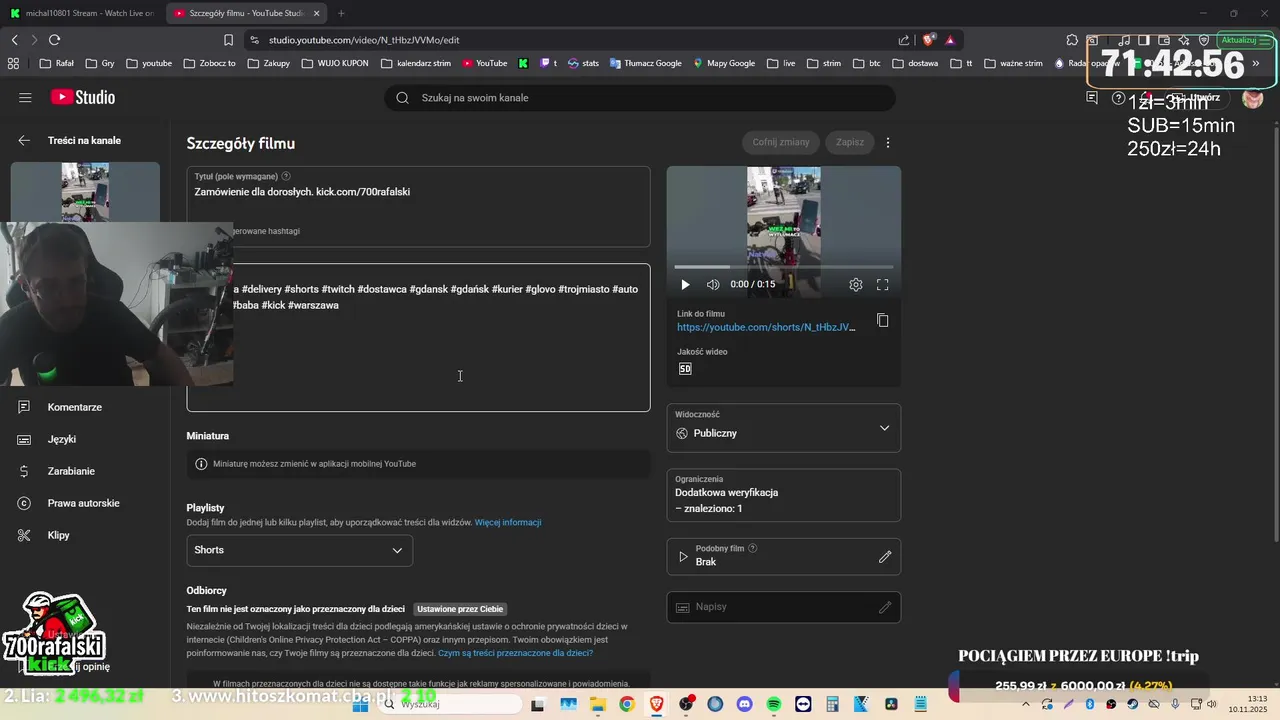This screenshot has height=720, width=1280.
Task: Play the video preview
Action: click(685, 285)
